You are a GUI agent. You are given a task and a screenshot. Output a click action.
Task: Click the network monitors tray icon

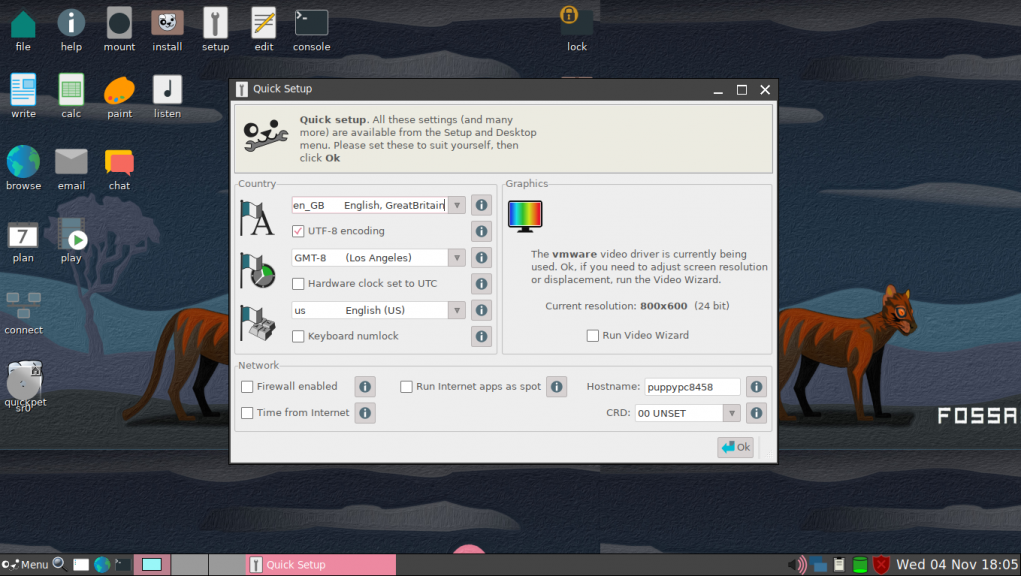[x=819, y=565]
